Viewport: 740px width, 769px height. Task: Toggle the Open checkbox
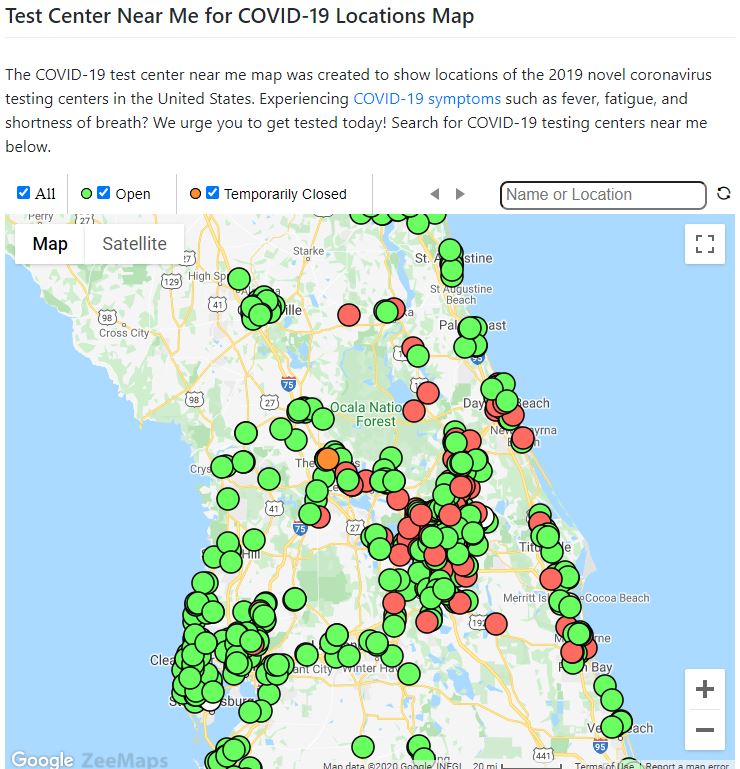tap(103, 193)
